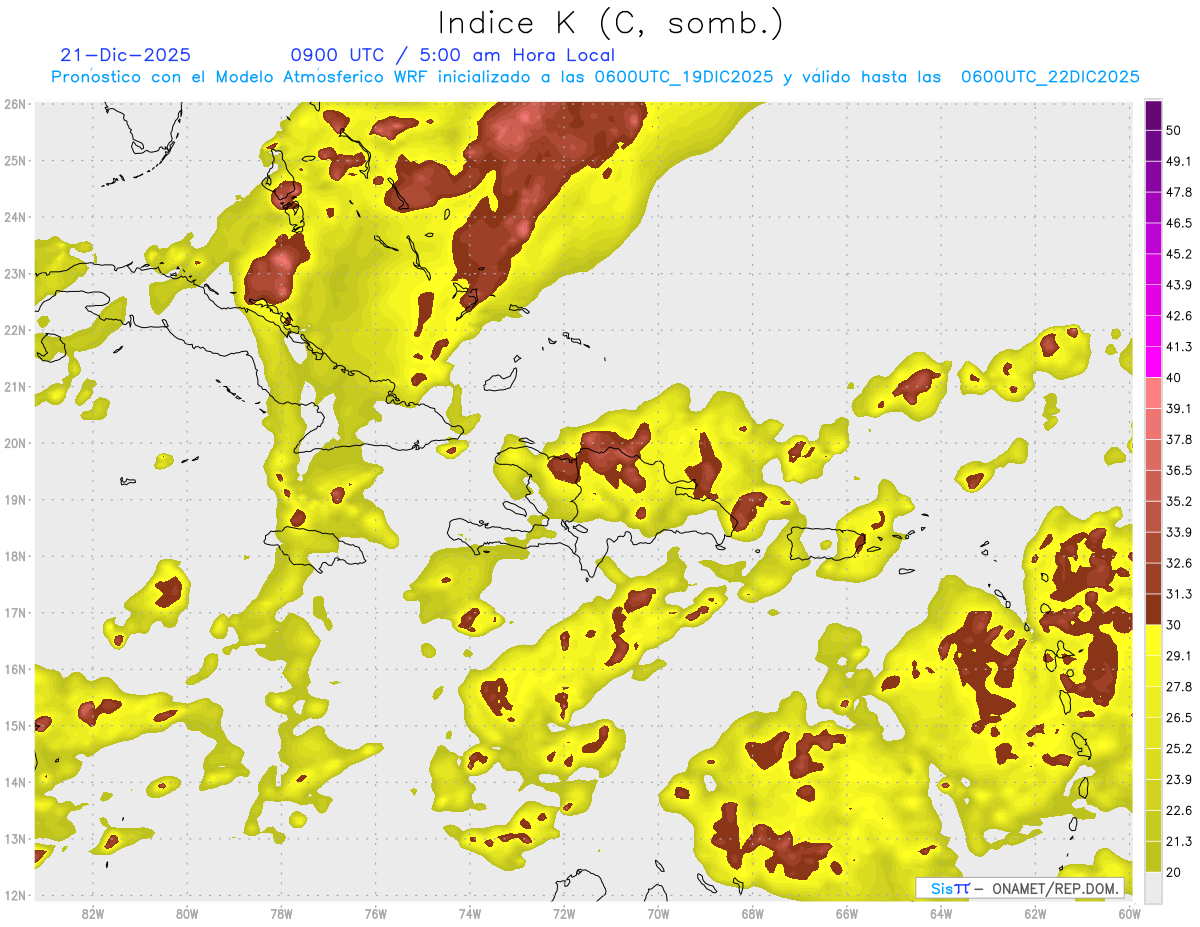
Task: Pick the olive colorbar segment above 20
Action: [1153, 856]
